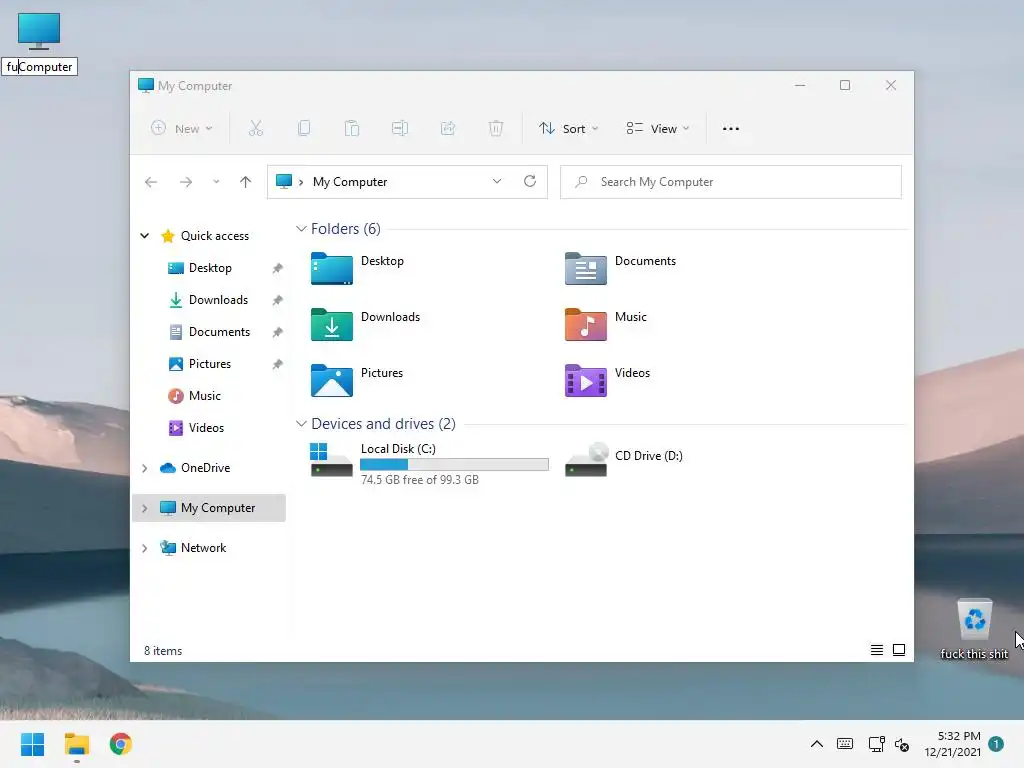Go forward with the right arrow

coord(186,182)
